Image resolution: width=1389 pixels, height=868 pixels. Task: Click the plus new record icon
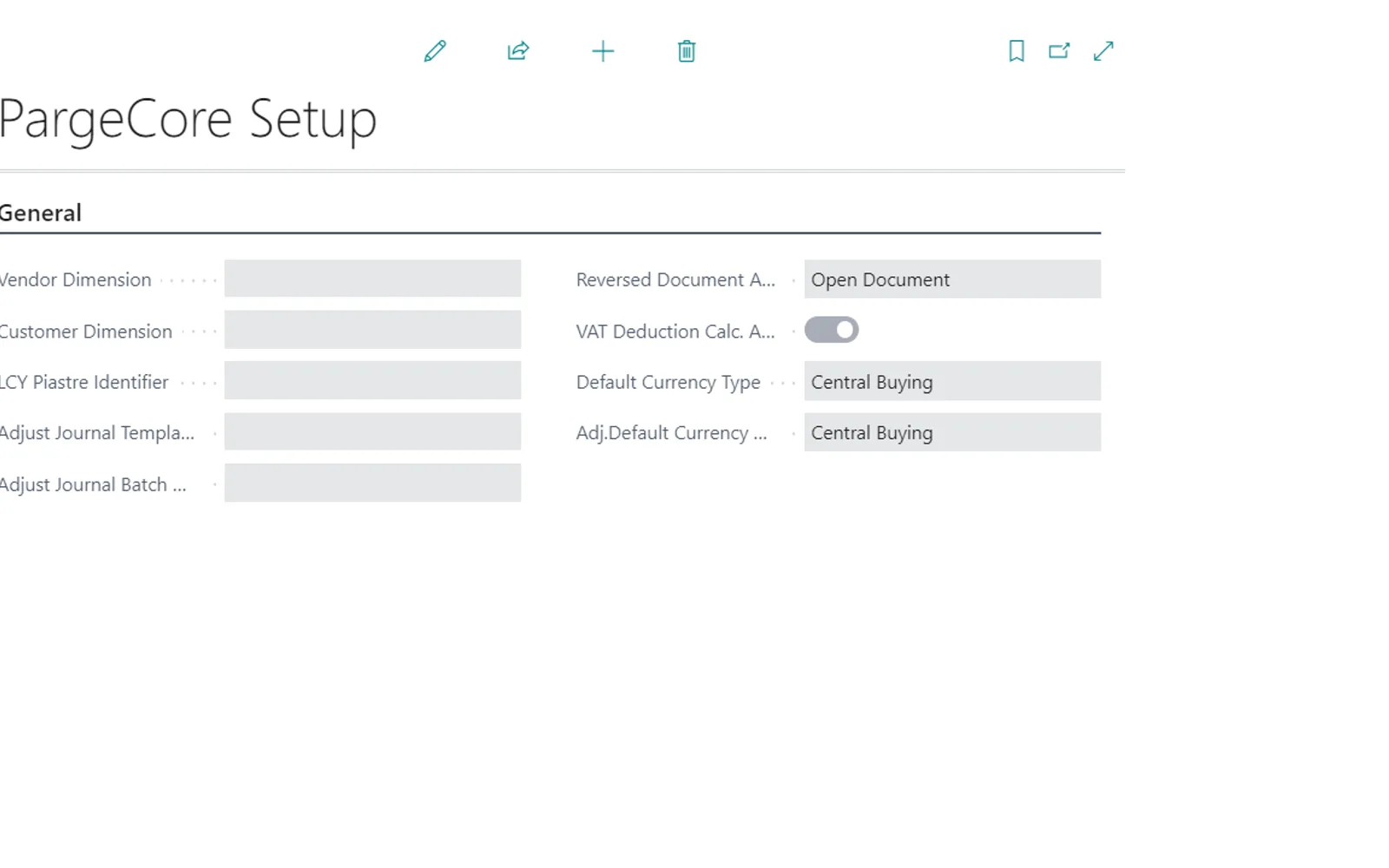[602, 51]
